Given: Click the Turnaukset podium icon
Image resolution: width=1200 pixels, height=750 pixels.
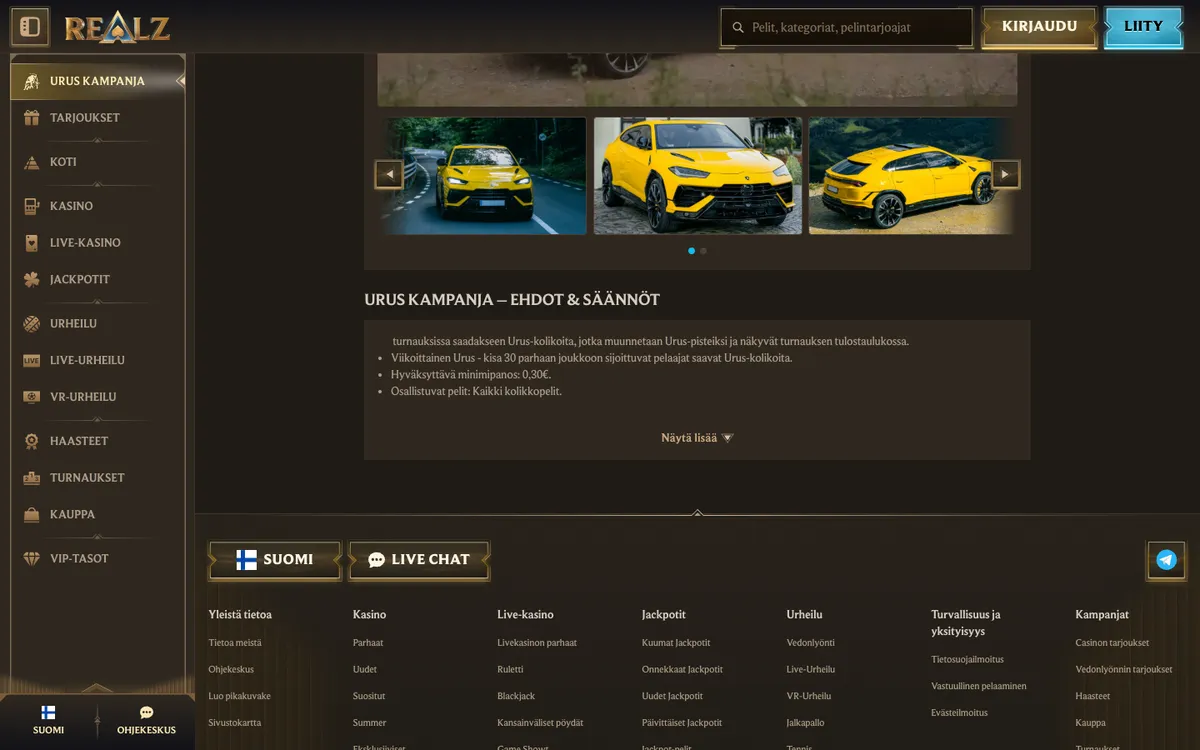Looking at the screenshot, I should pos(31,478).
